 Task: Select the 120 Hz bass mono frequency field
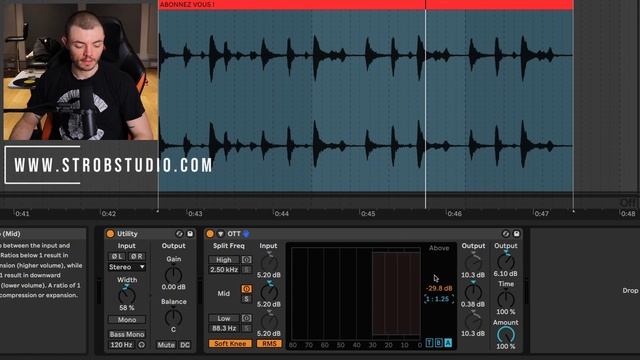point(121,345)
